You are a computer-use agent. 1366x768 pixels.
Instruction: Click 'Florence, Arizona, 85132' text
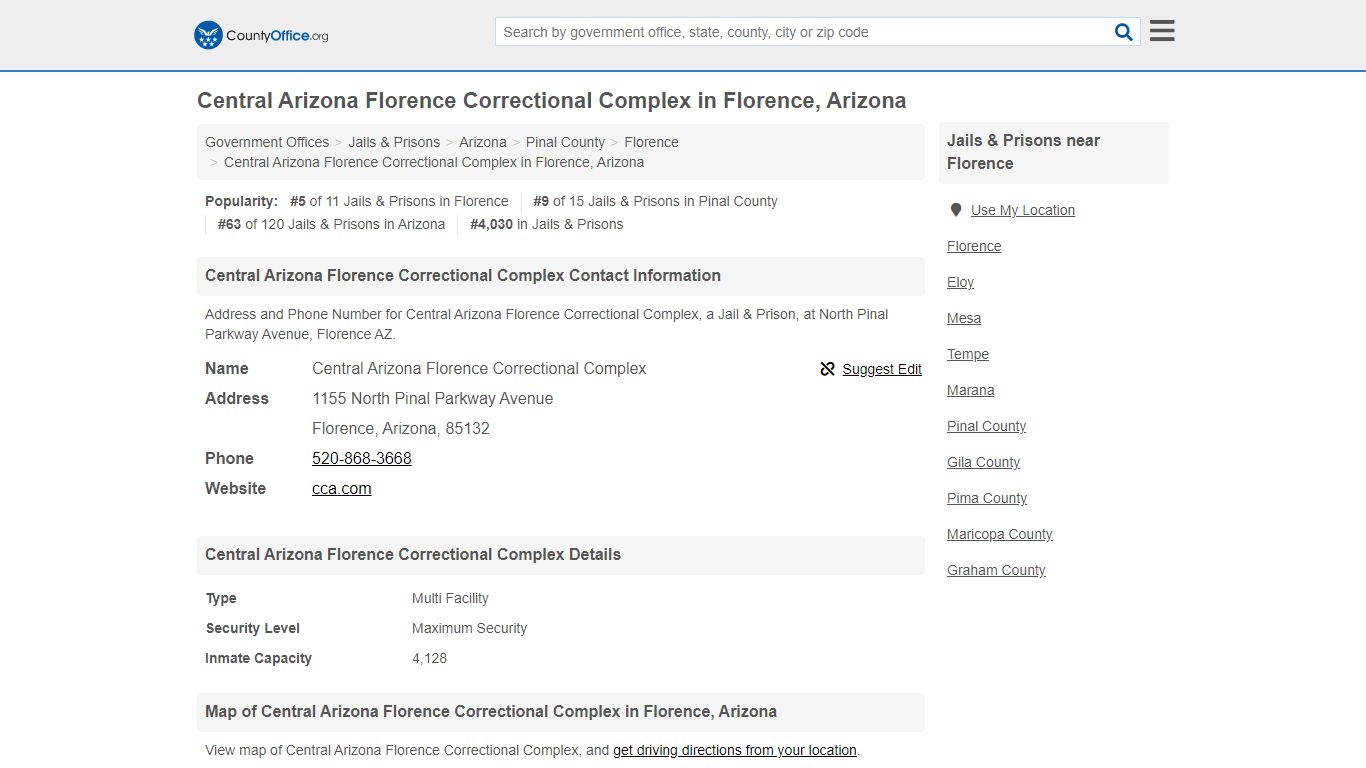tap(401, 428)
